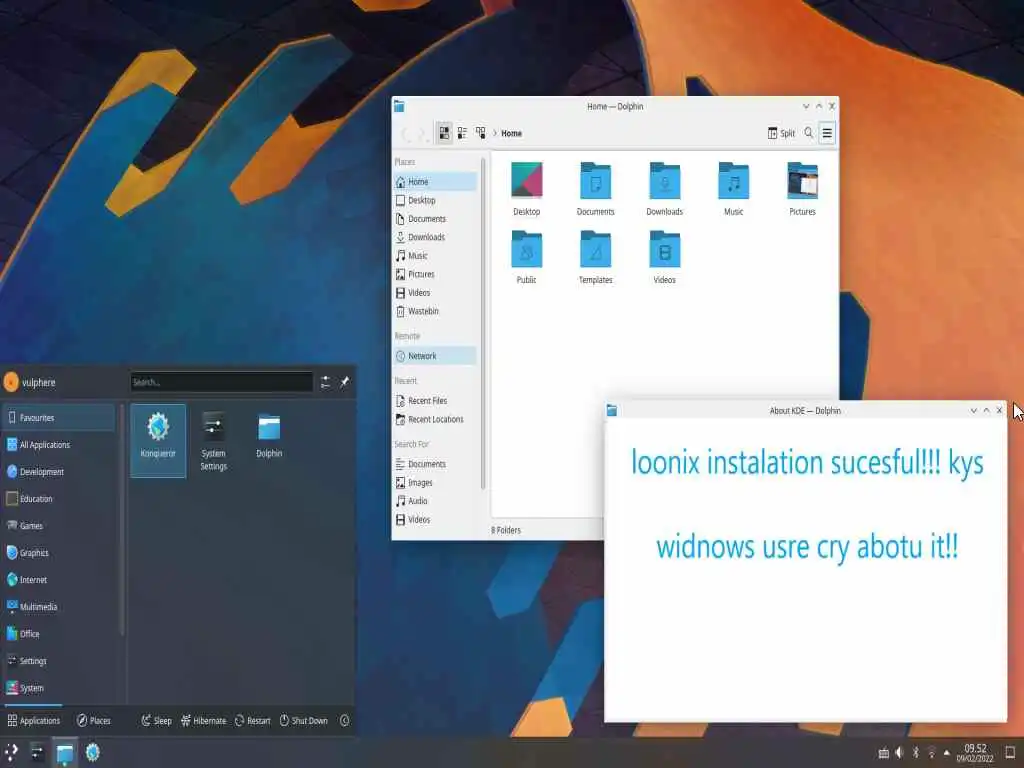Open the search icon in Dolphin toolbar
The height and width of the screenshot is (768, 1024).
tap(808, 133)
